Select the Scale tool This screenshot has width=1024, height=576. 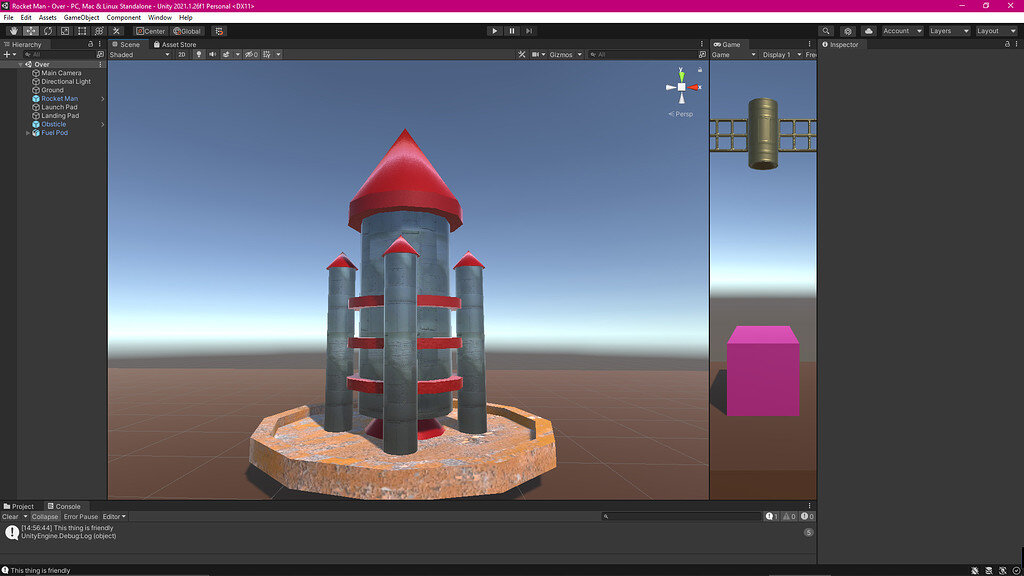(x=63, y=31)
